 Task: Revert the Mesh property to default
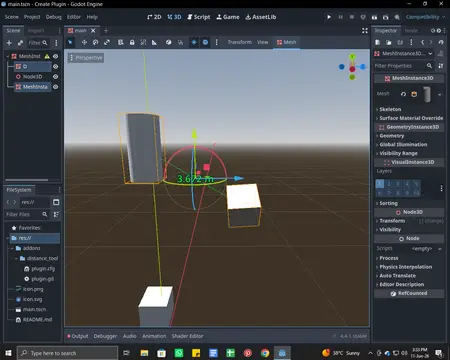(403, 94)
